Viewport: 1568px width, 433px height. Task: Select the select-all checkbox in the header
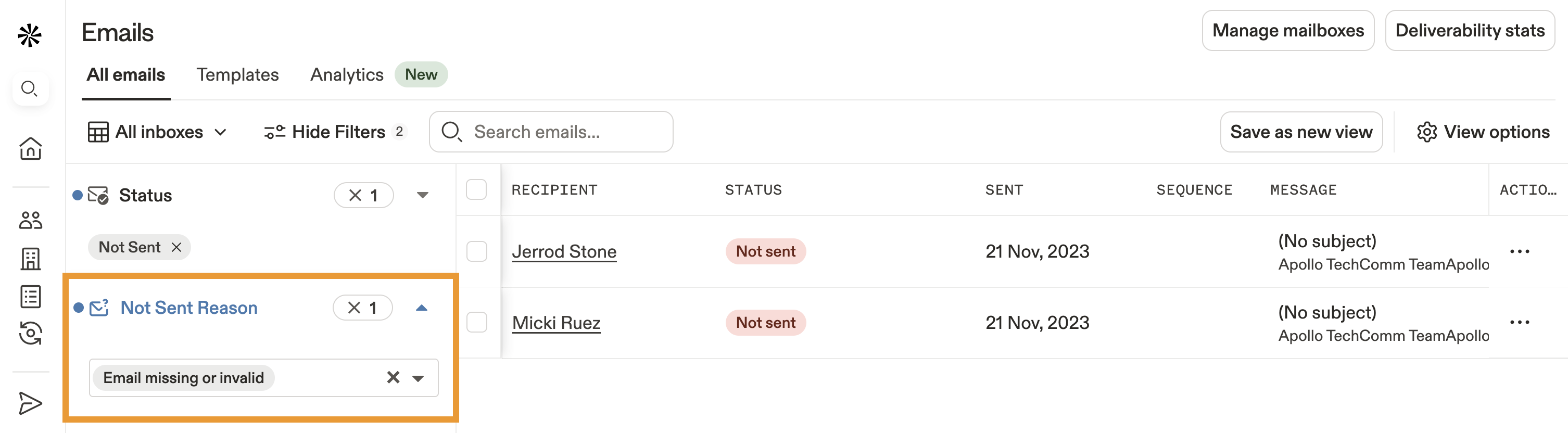point(477,189)
